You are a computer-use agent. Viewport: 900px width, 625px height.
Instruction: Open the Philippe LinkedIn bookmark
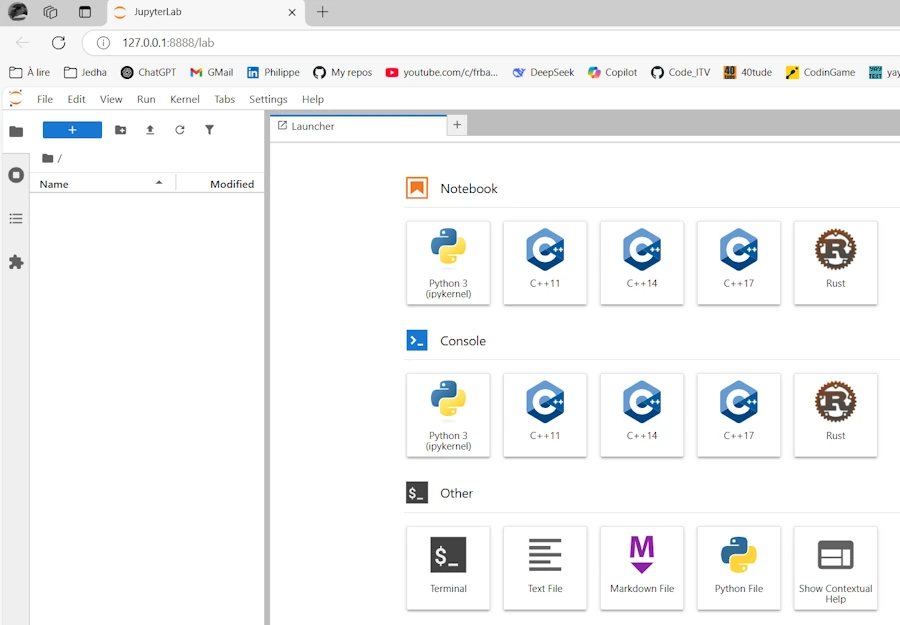click(273, 72)
